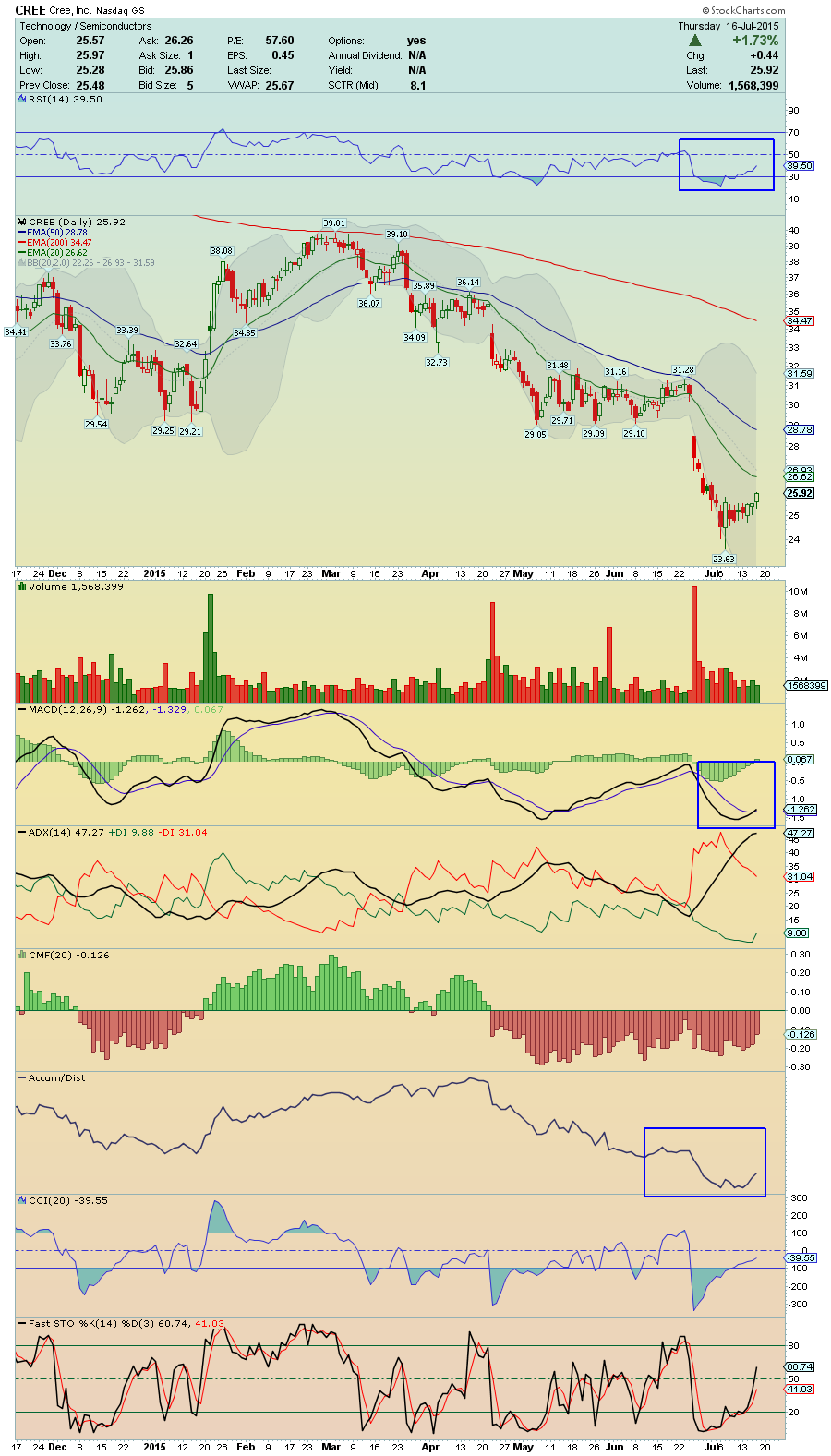The height and width of the screenshot is (1456, 831).
Task: Click the header Volume value 1,568,399
Action: 753,85
